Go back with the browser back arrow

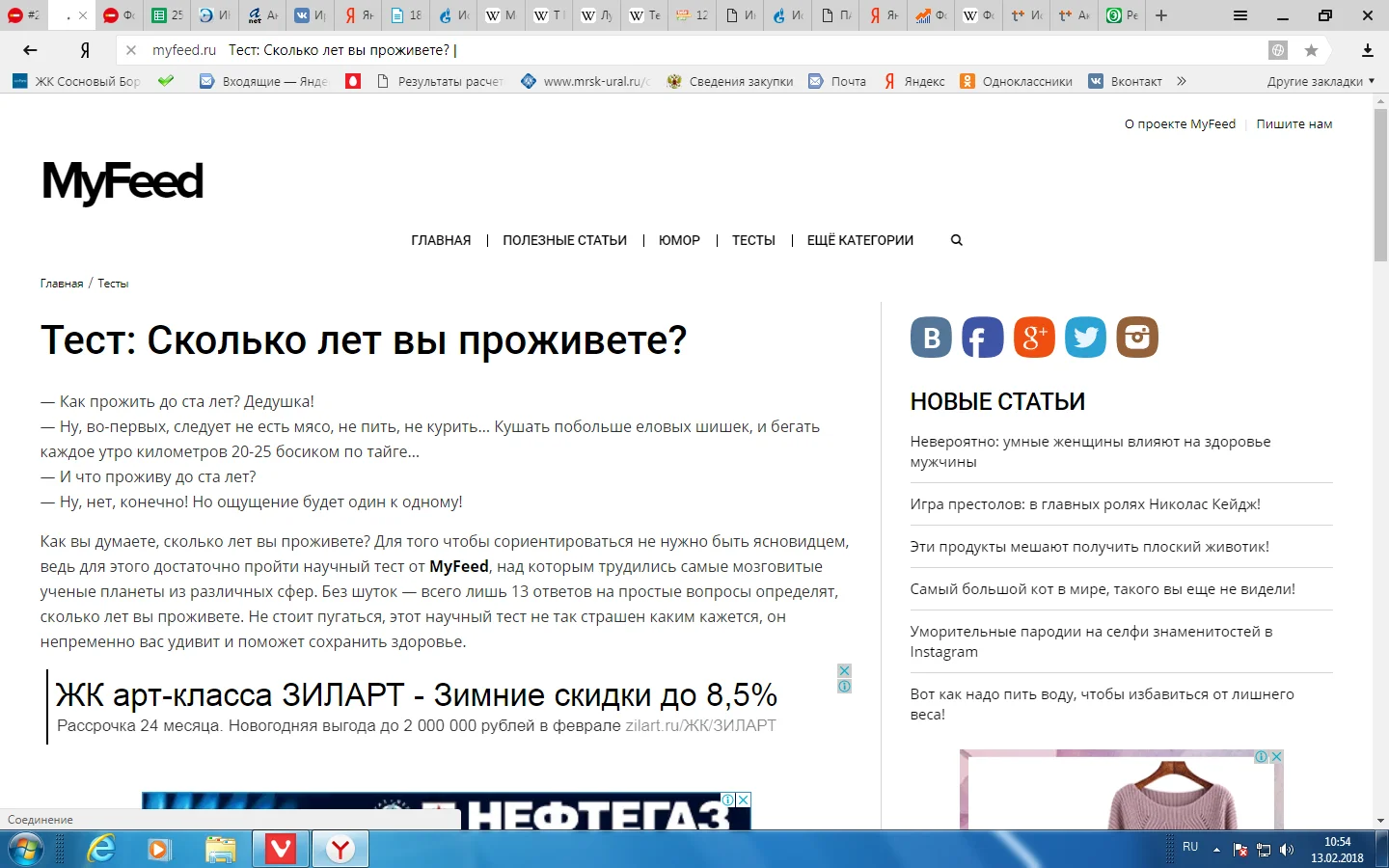30,50
